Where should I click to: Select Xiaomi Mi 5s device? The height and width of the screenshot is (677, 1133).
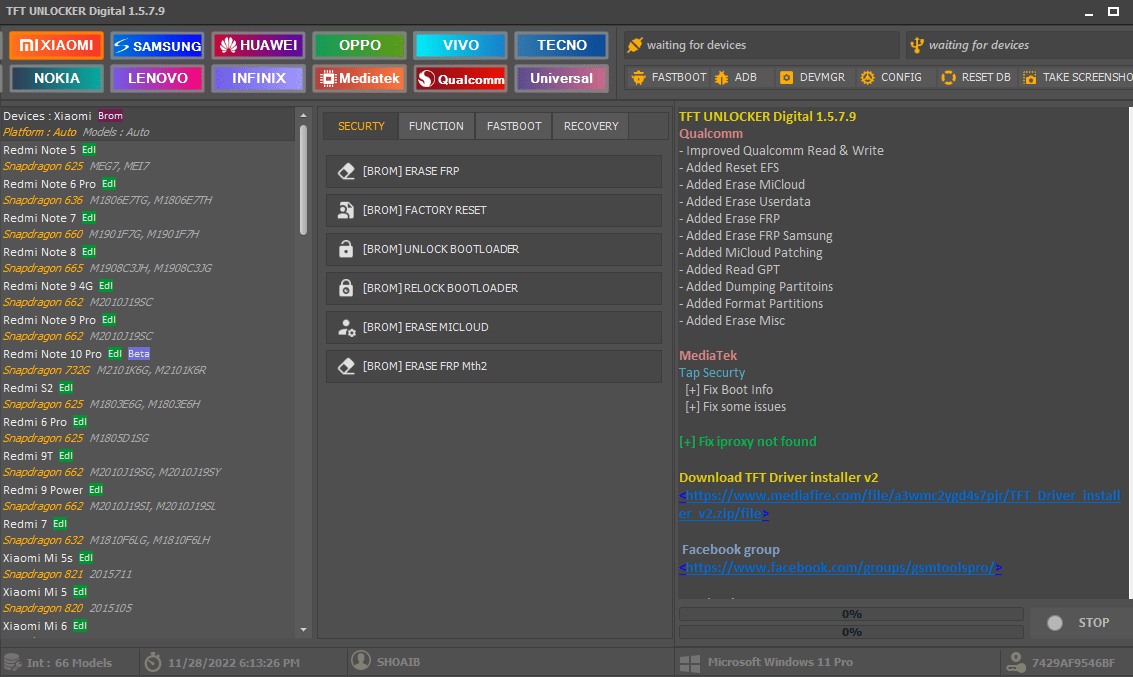pos(38,558)
